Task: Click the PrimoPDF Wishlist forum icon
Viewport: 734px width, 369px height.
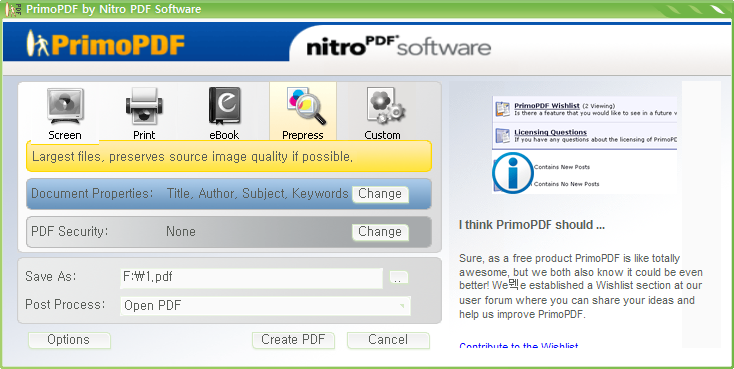Action: tap(503, 109)
